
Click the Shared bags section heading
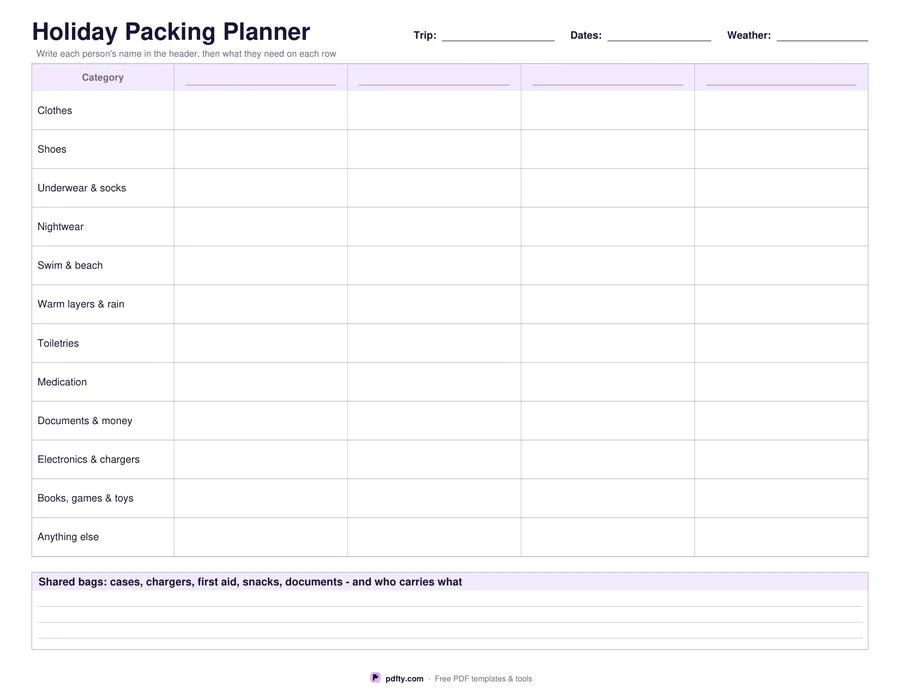[250, 582]
